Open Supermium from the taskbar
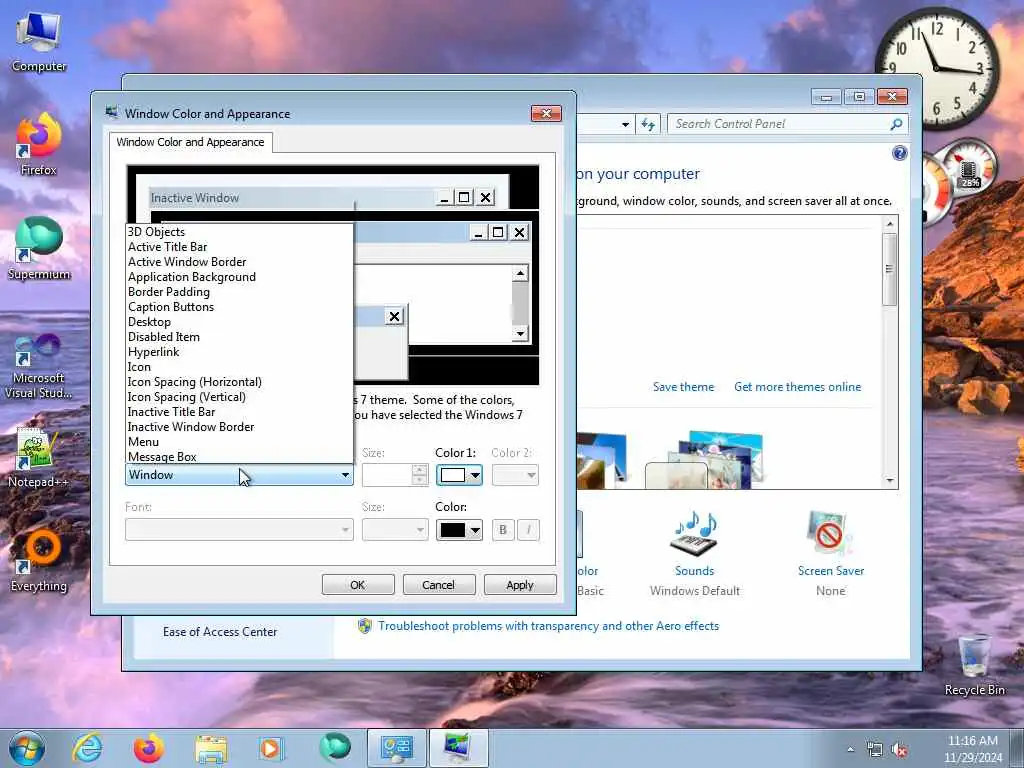This screenshot has height=768, width=1024. pos(334,748)
